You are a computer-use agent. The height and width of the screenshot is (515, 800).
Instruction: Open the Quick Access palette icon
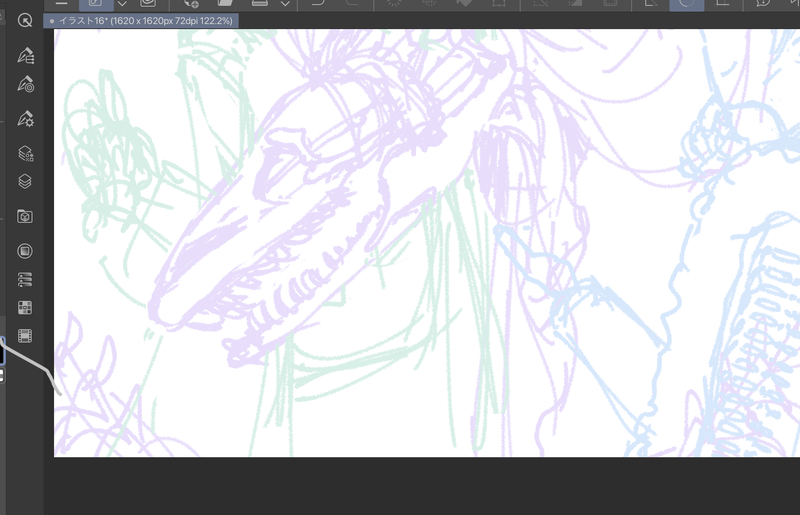coord(24,20)
